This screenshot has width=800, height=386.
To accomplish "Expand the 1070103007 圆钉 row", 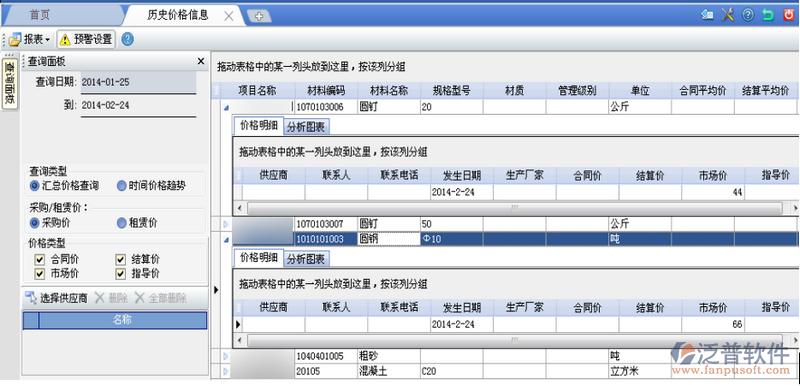I will pos(226,224).
